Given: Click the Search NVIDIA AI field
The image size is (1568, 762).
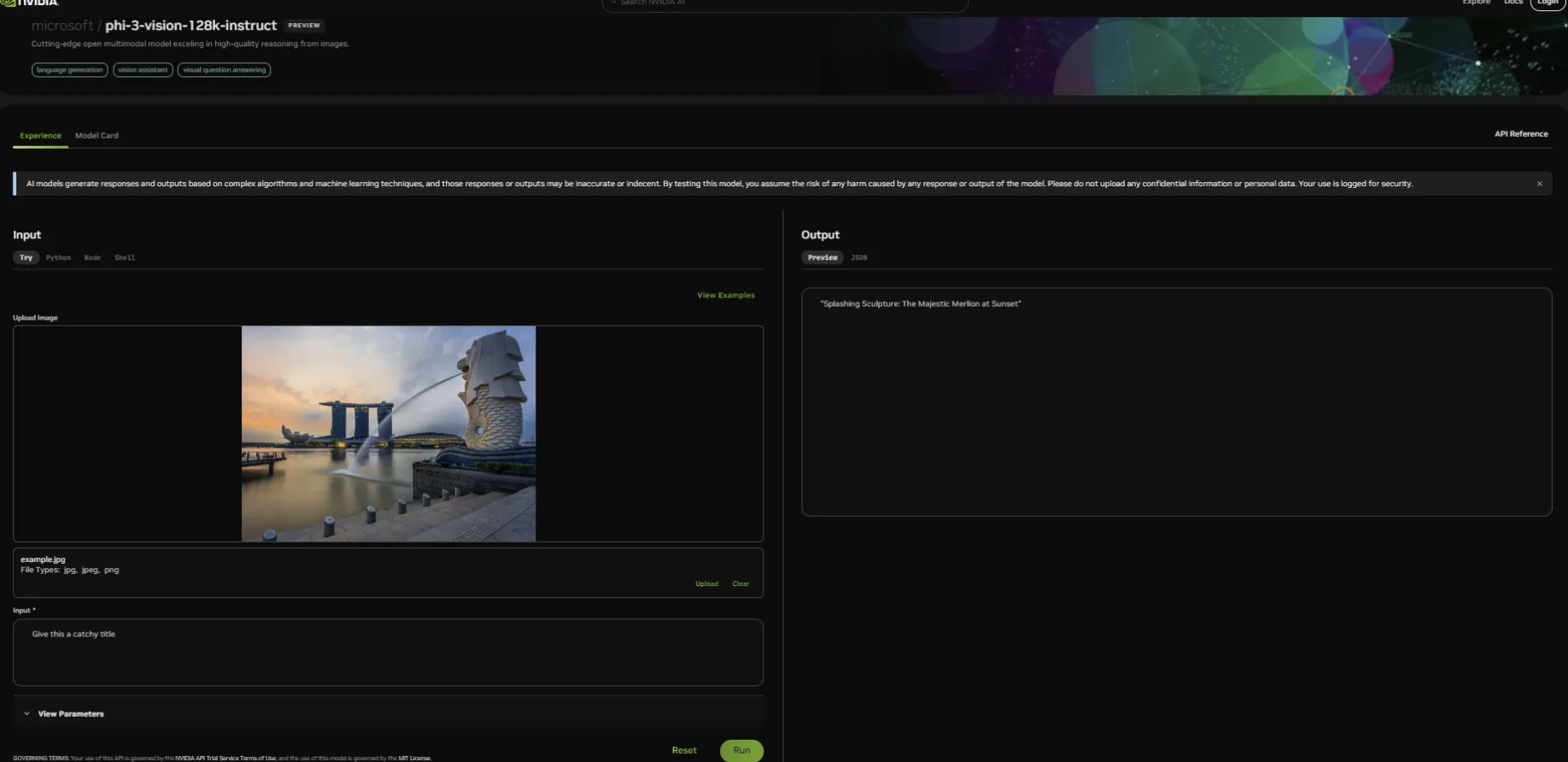Looking at the screenshot, I should point(785,4).
